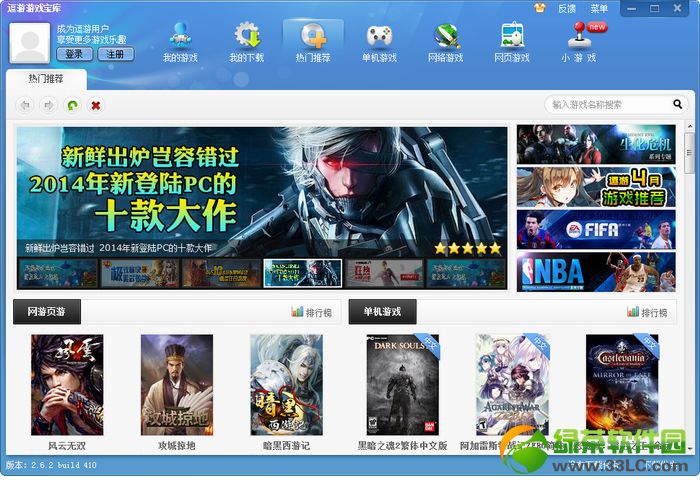Image resolution: width=700 pixels, height=487 pixels.
Task: Select sixth banner carousel thumbnail
Action: click(x=466, y=273)
